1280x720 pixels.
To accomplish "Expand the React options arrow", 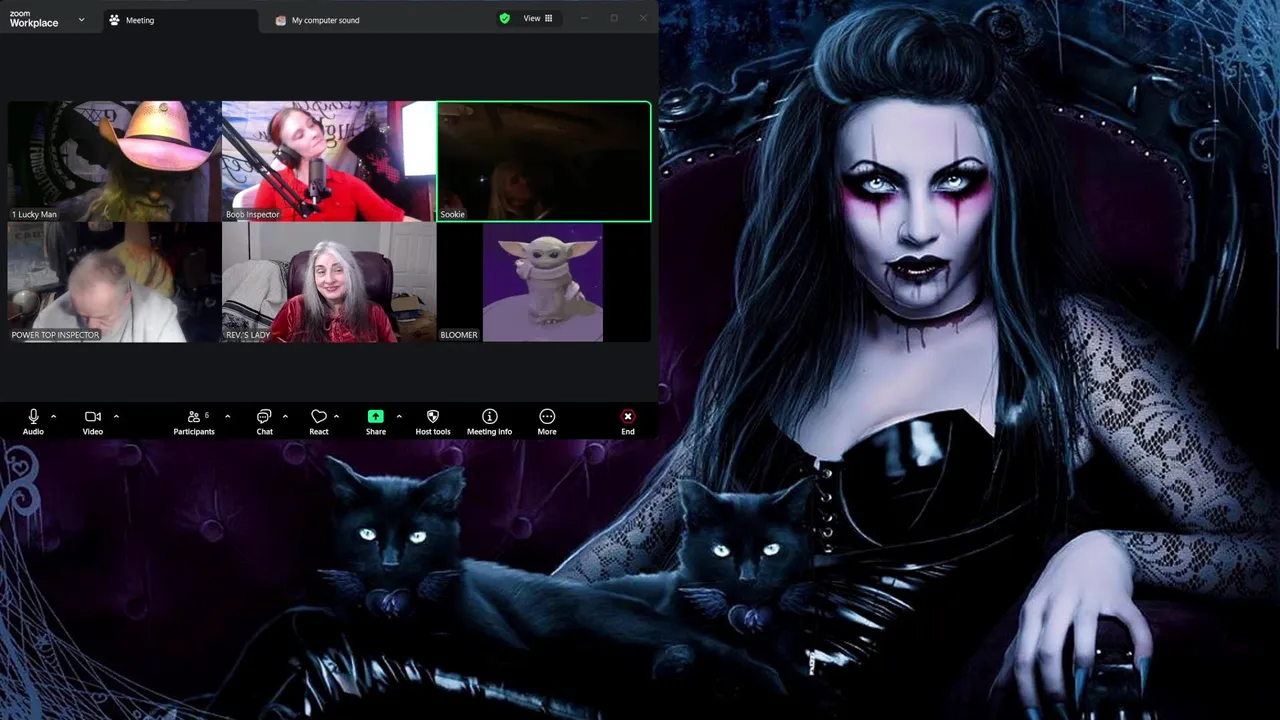I will click(x=336, y=416).
